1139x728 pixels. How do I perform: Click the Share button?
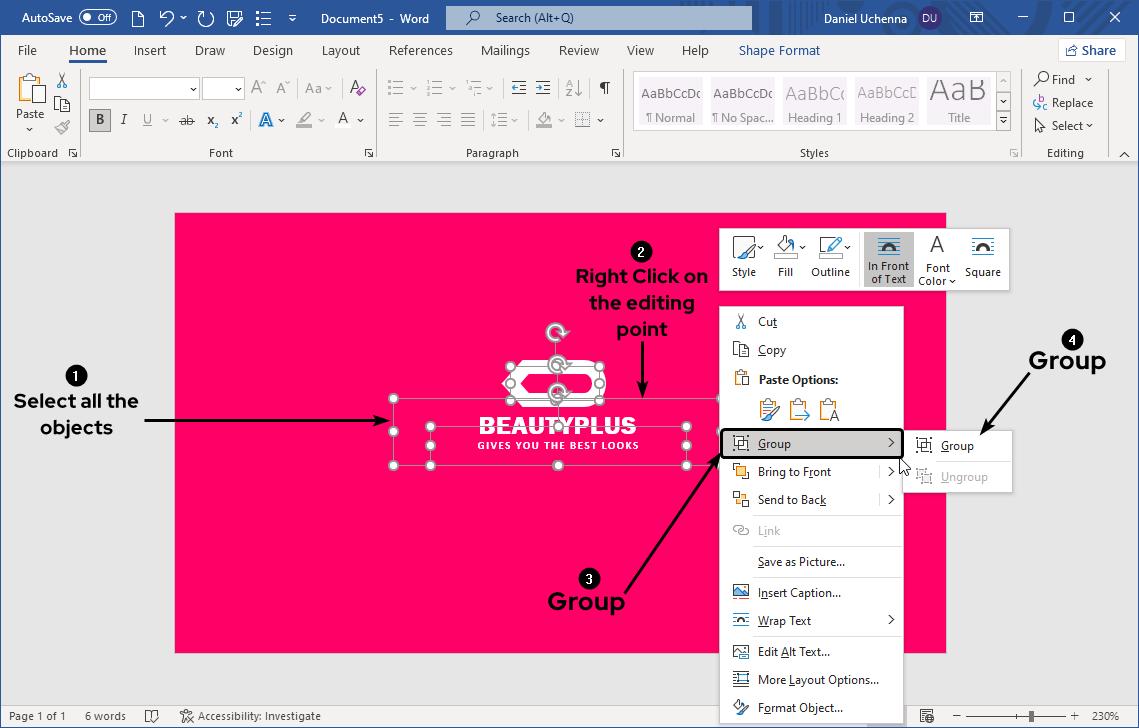tap(1091, 51)
